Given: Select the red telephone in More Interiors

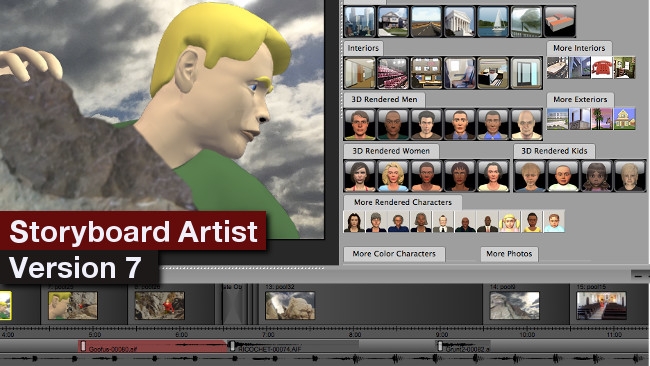Looking at the screenshot, I should pyautogui.click(x=602, y=68).
